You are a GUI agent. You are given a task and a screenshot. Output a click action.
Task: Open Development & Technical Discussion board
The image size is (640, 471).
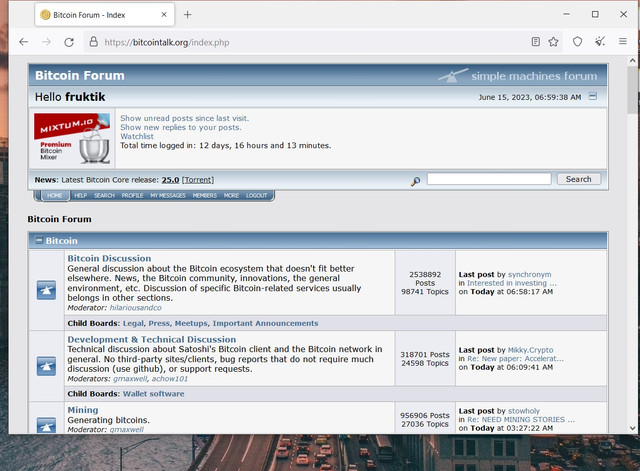[152, 340]
